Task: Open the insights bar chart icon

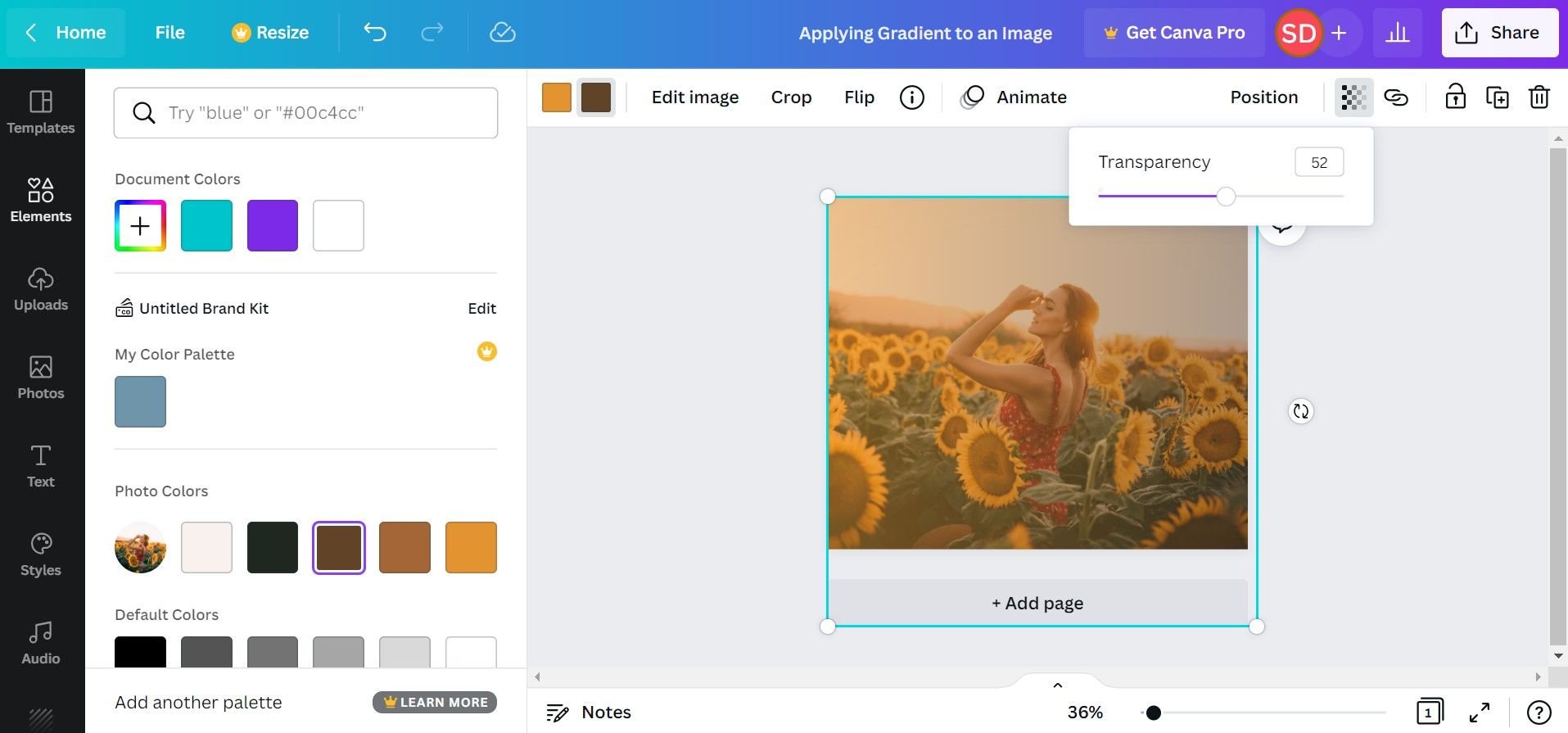Action: 1397,33
